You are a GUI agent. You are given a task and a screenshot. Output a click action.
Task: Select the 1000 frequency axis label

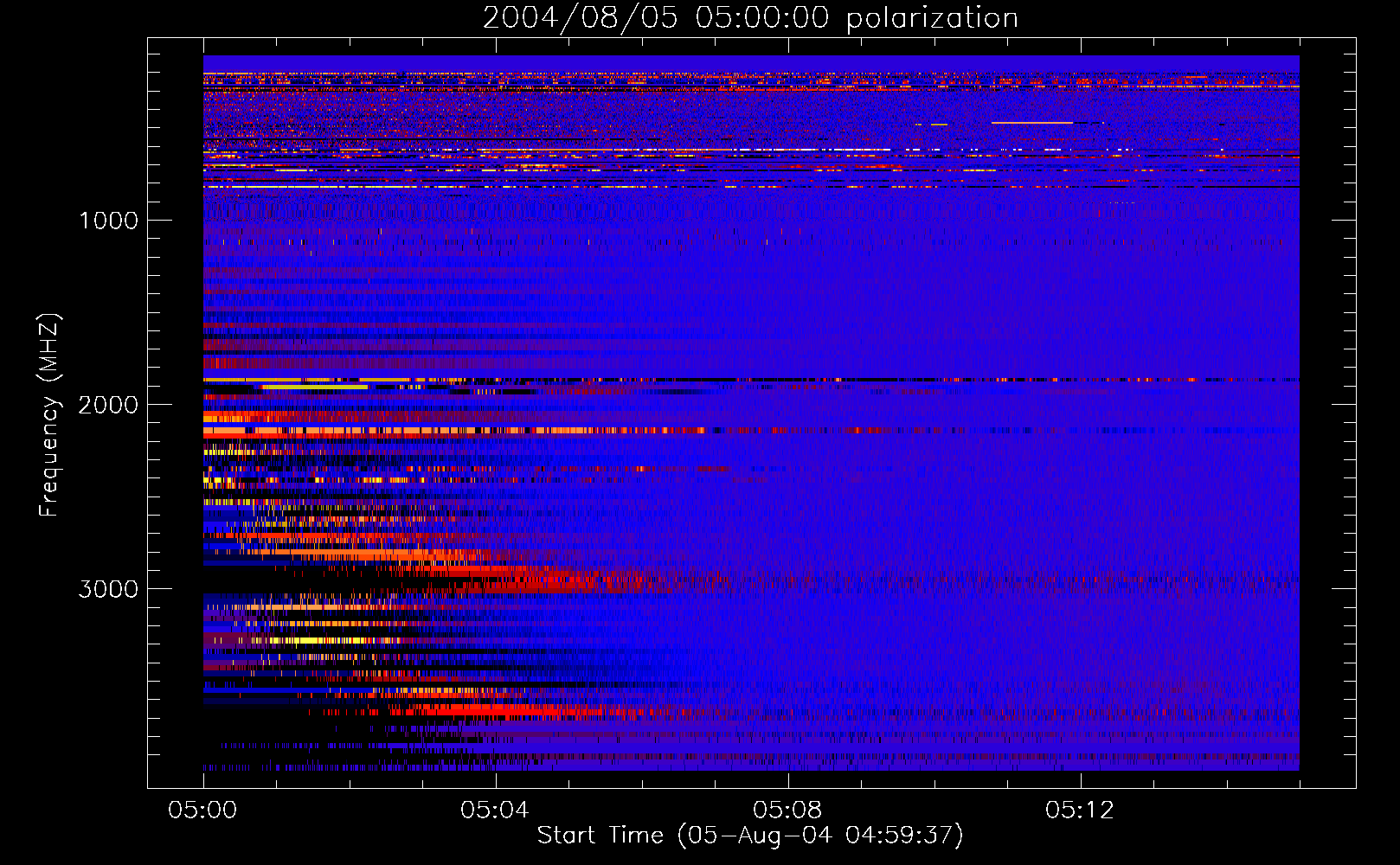[x=108, y=221]
